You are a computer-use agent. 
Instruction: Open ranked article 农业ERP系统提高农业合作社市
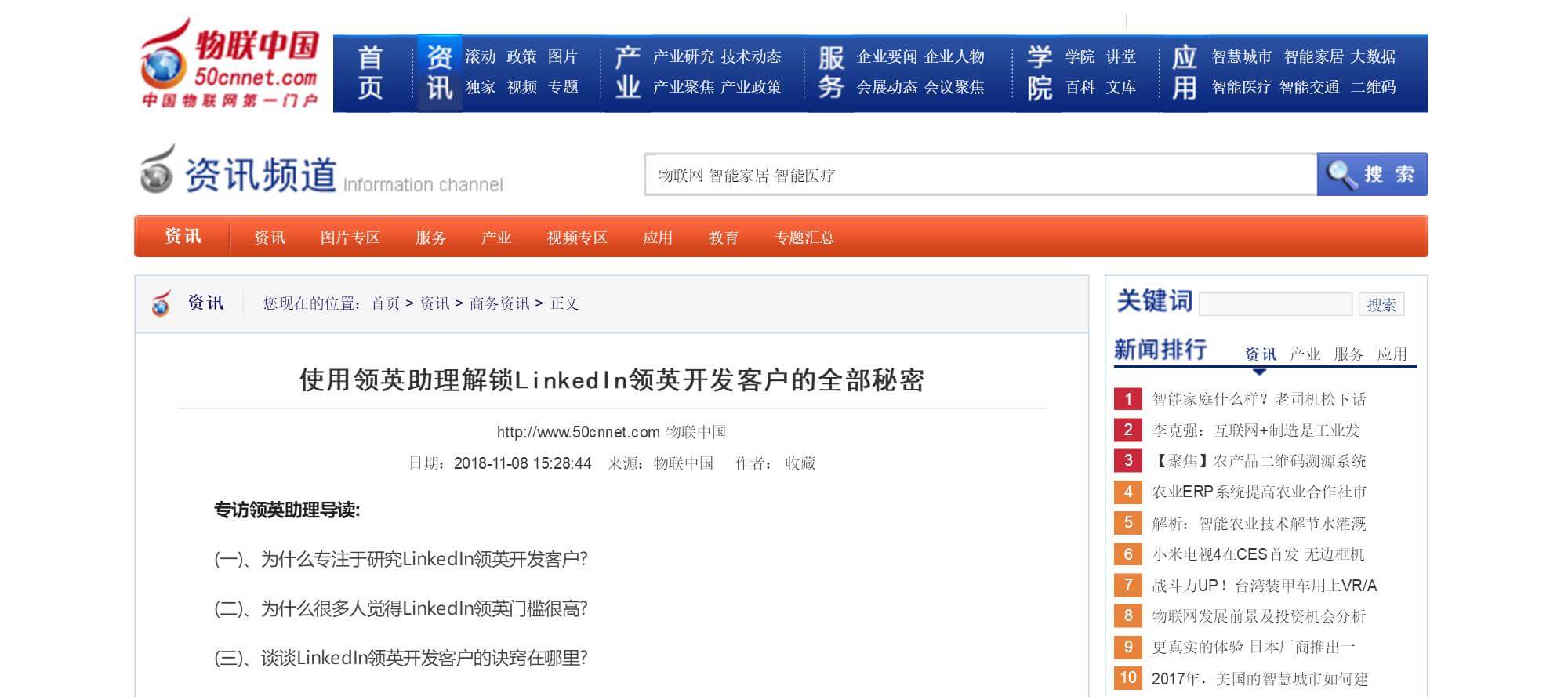1259,492
